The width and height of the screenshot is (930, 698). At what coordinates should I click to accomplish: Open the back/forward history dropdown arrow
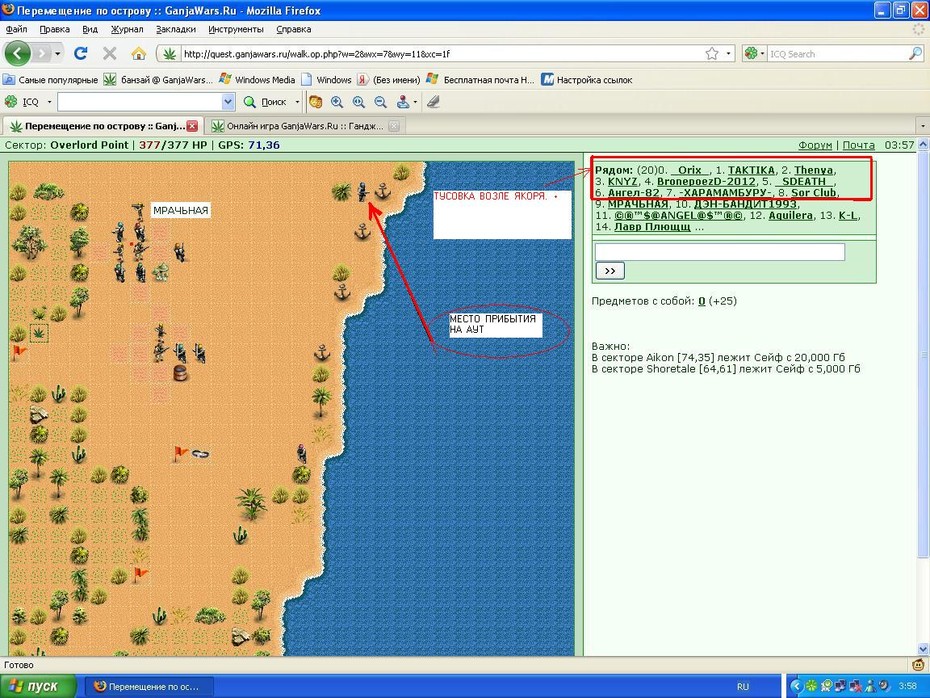[x=58, y=54]
